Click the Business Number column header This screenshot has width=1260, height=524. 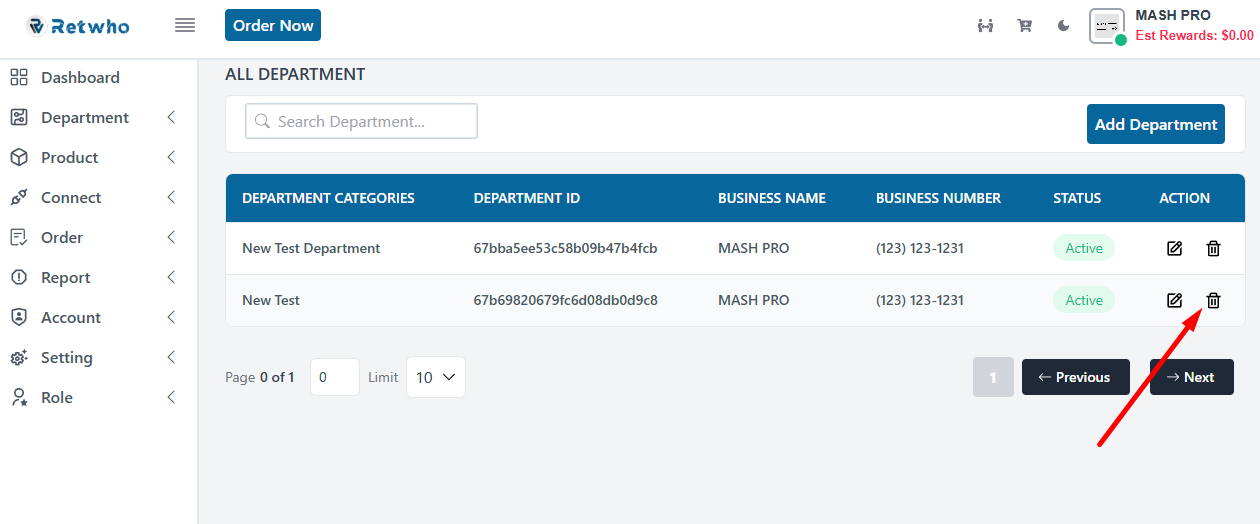[938, 198]
